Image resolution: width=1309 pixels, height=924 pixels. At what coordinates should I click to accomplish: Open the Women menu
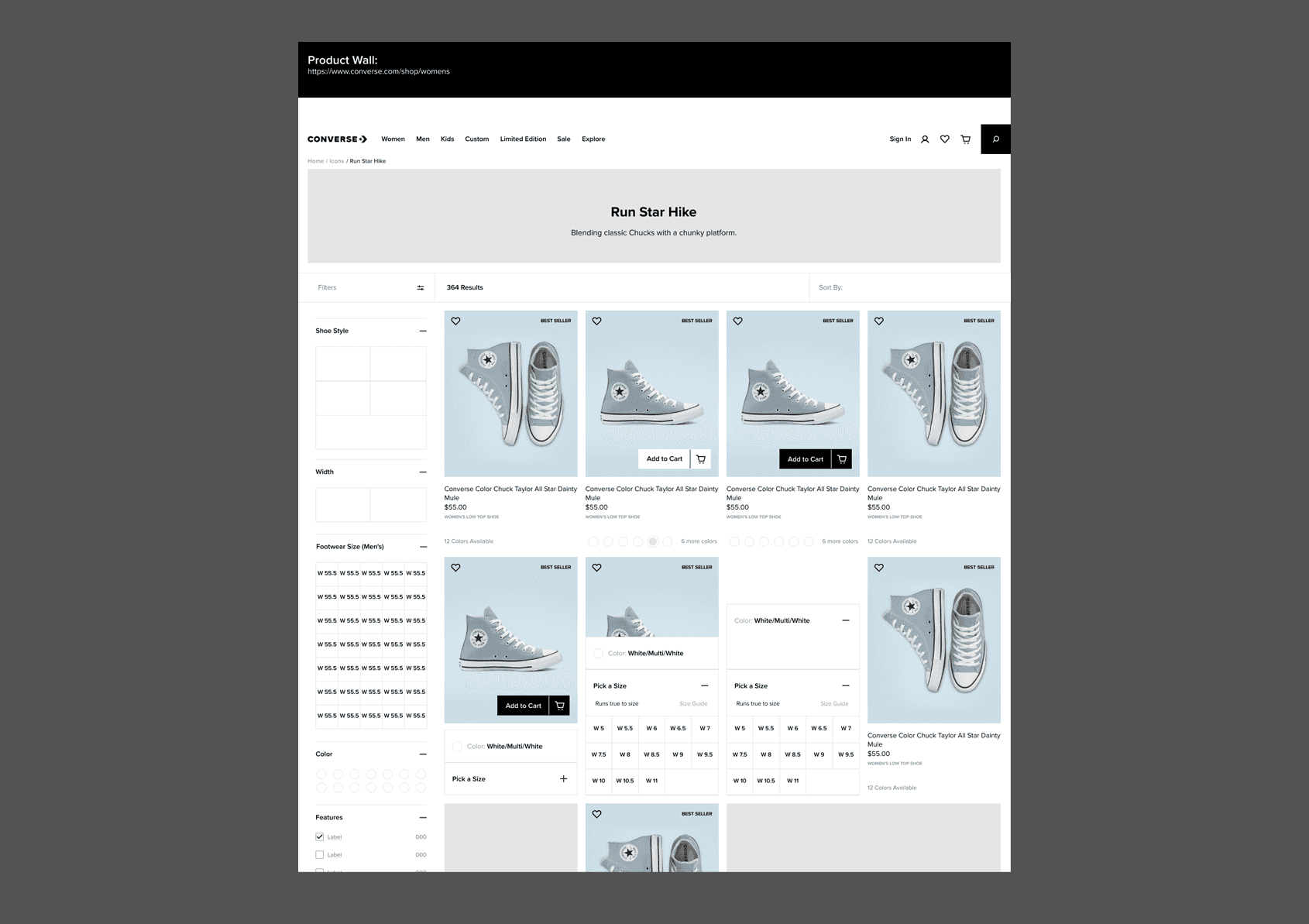[393, 139]
